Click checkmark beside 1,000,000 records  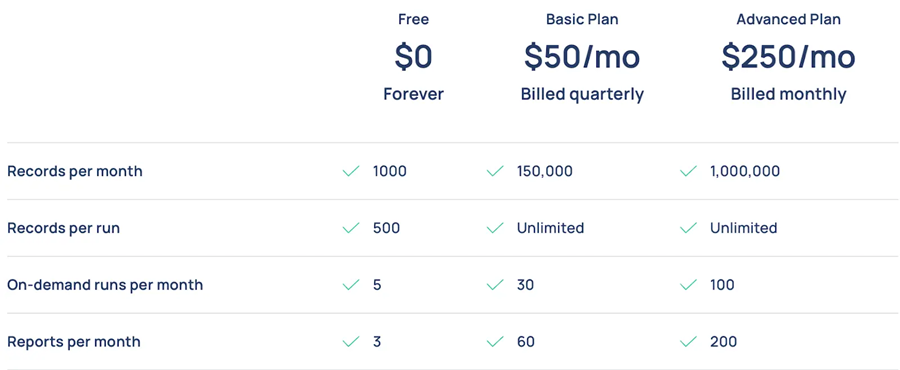pos(688,171)
